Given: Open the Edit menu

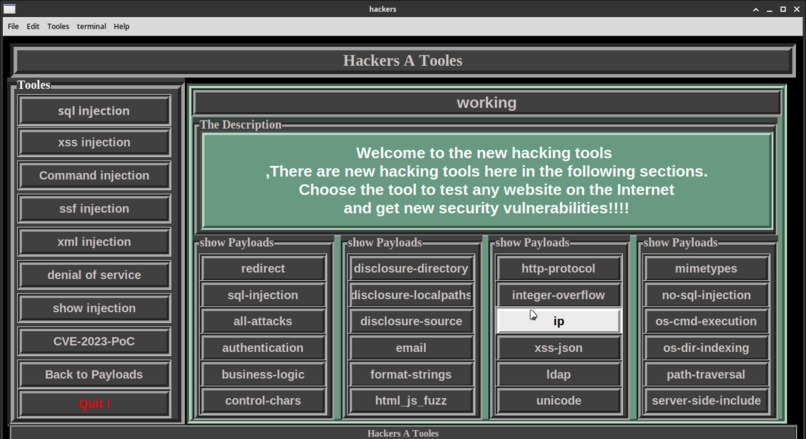Looking at the screenshot, I should tap(33, 26).
